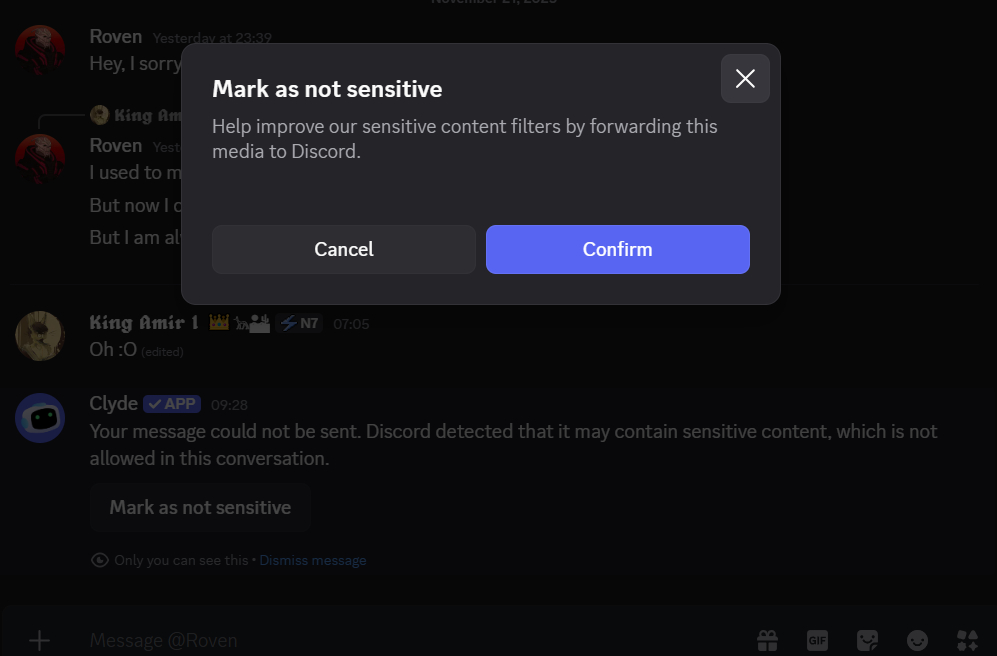Screen dimensions: 997x656
Task: Click Roven's avatar on the first message
Action: [x=40, y=50]
